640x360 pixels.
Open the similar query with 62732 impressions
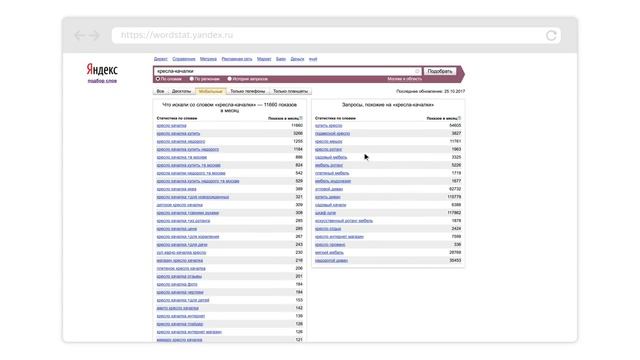(x=329, y=189)
